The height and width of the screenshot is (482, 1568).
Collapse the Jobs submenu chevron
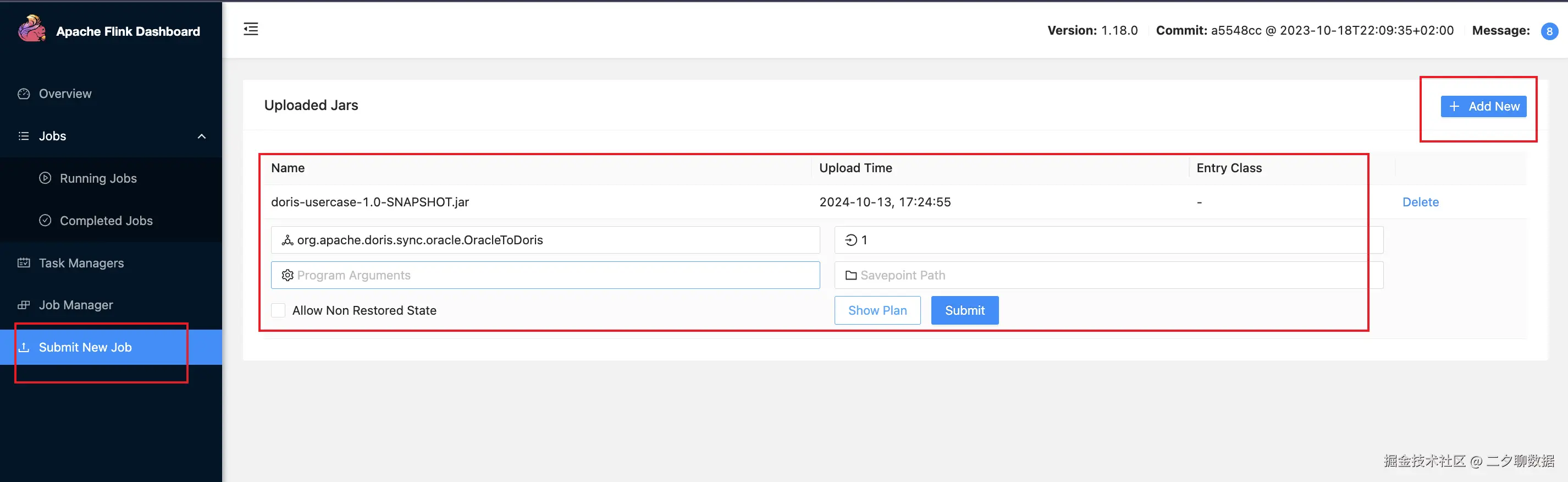coord(201,136)
